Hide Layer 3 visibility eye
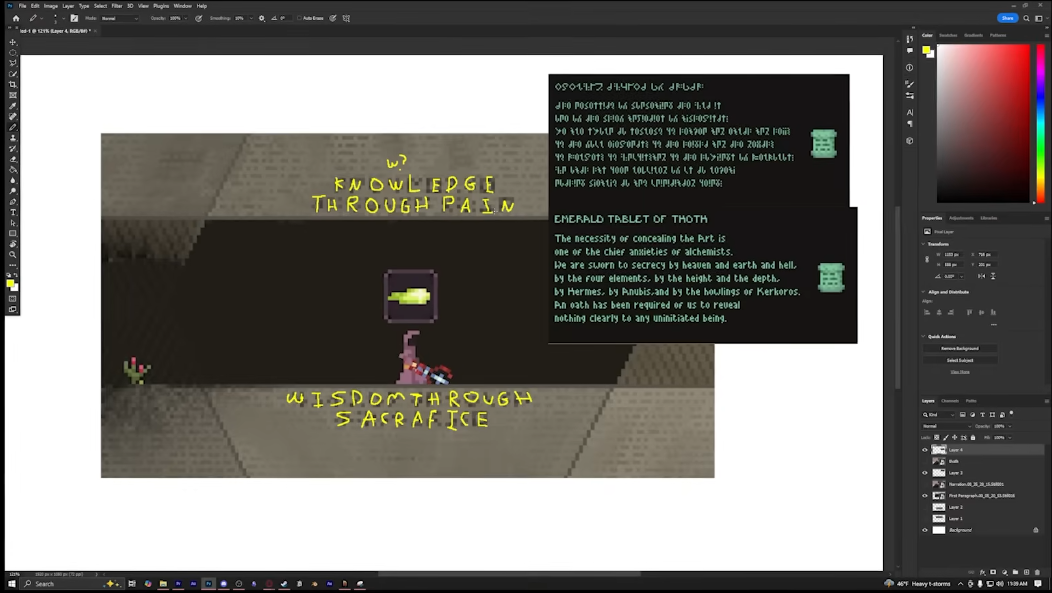The height and width of the screenshot is (593, 1052). pyautogui.click(x=925, y=473)
